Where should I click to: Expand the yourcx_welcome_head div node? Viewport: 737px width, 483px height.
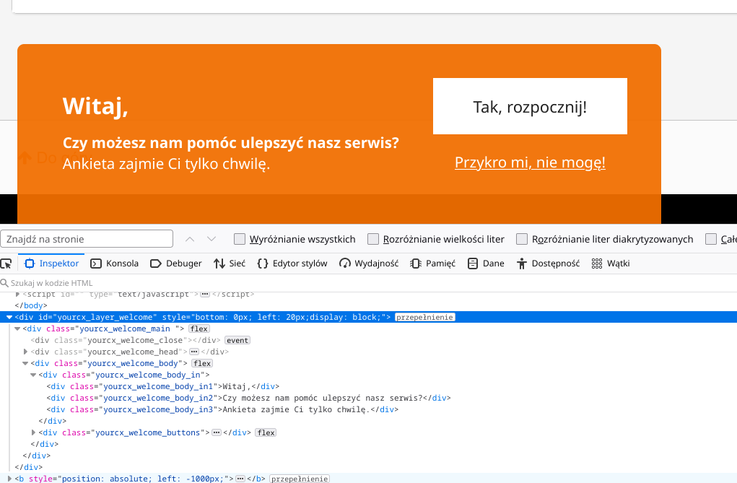27,352
